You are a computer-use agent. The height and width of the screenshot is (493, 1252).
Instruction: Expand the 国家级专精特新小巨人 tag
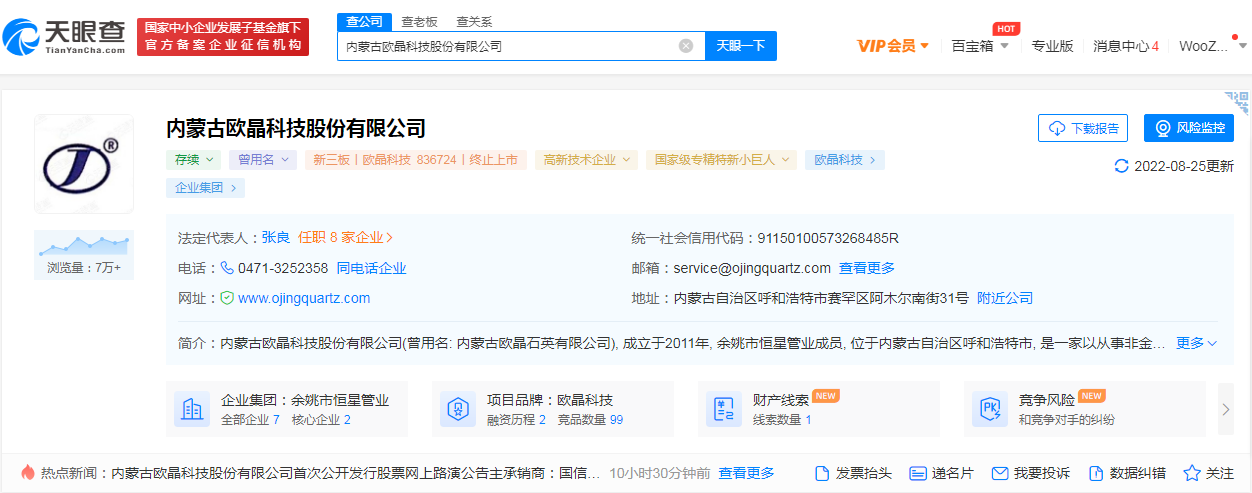coord(721,159)
